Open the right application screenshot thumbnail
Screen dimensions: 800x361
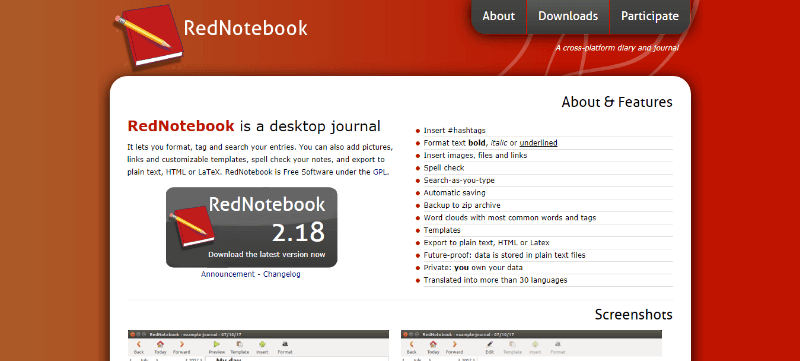tap(531, 346)
